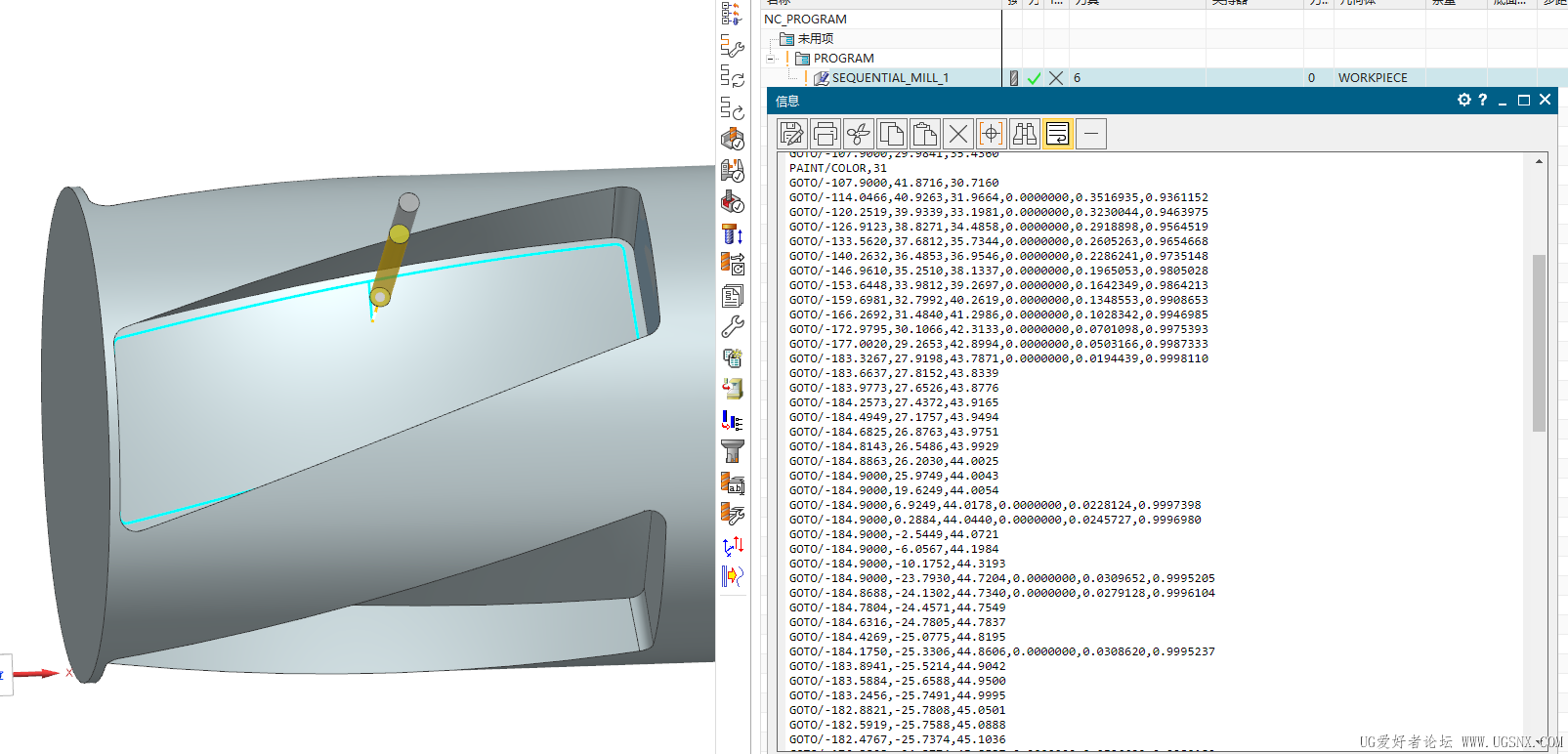Click the regenerate toolpath icon with two arrows
This screenshot has height=754, width=1568.
(732, 76)
